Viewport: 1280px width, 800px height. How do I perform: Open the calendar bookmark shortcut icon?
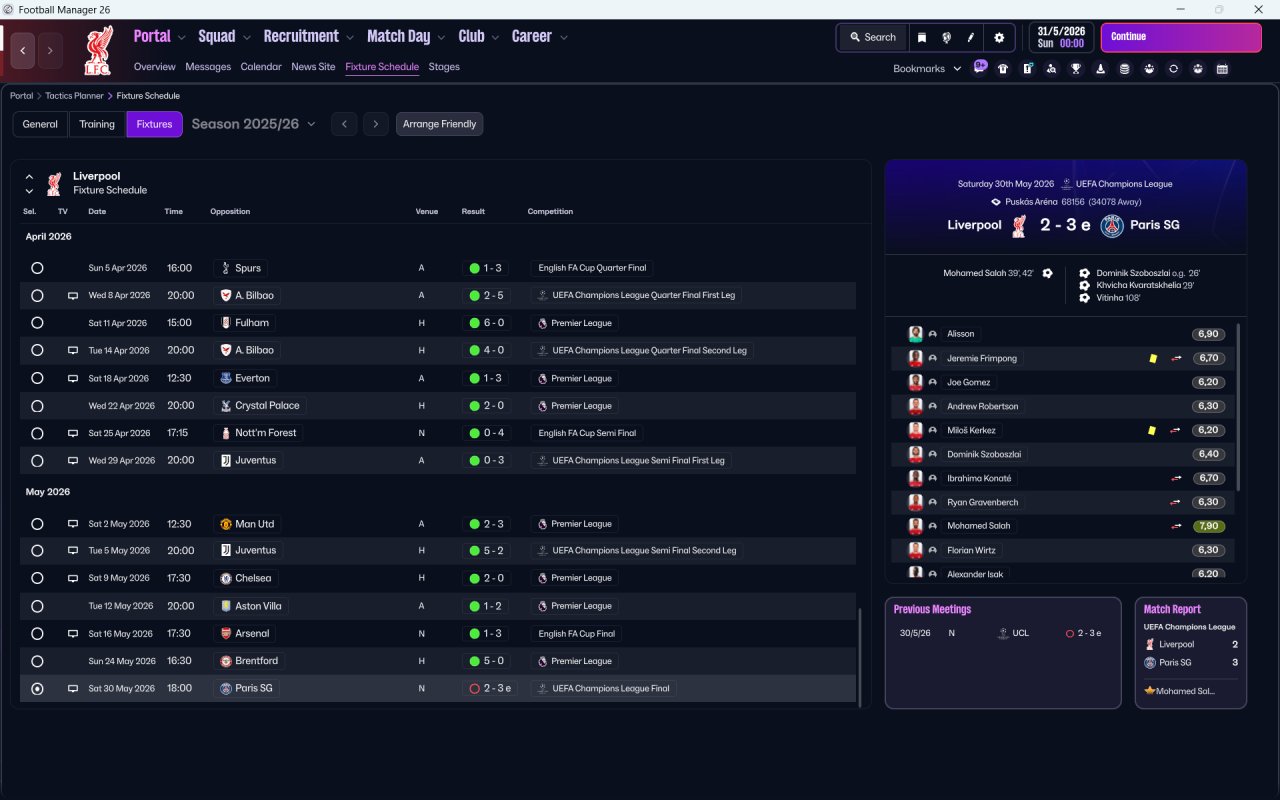click(1222, 69)
